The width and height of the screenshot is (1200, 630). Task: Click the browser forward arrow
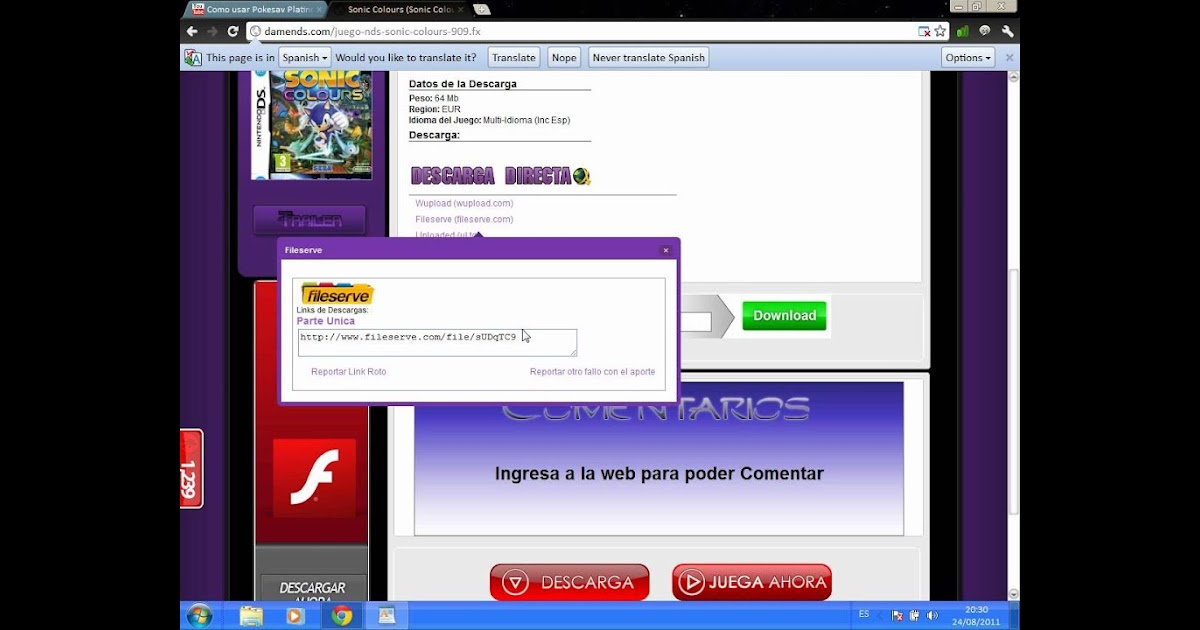[x=212, y=31]
